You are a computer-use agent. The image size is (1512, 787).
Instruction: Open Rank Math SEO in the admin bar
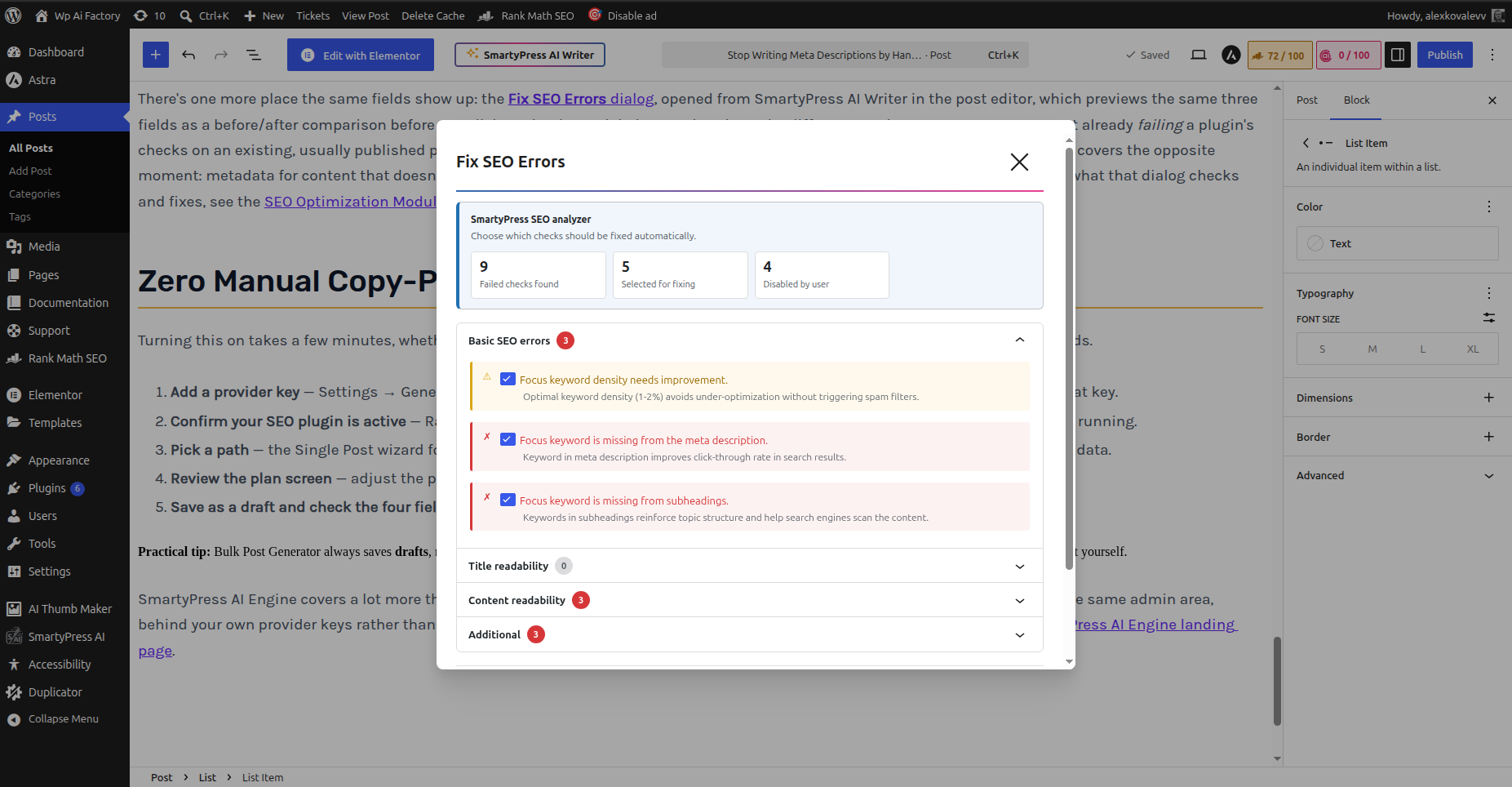pyautogui.click(x=526, y=16)
